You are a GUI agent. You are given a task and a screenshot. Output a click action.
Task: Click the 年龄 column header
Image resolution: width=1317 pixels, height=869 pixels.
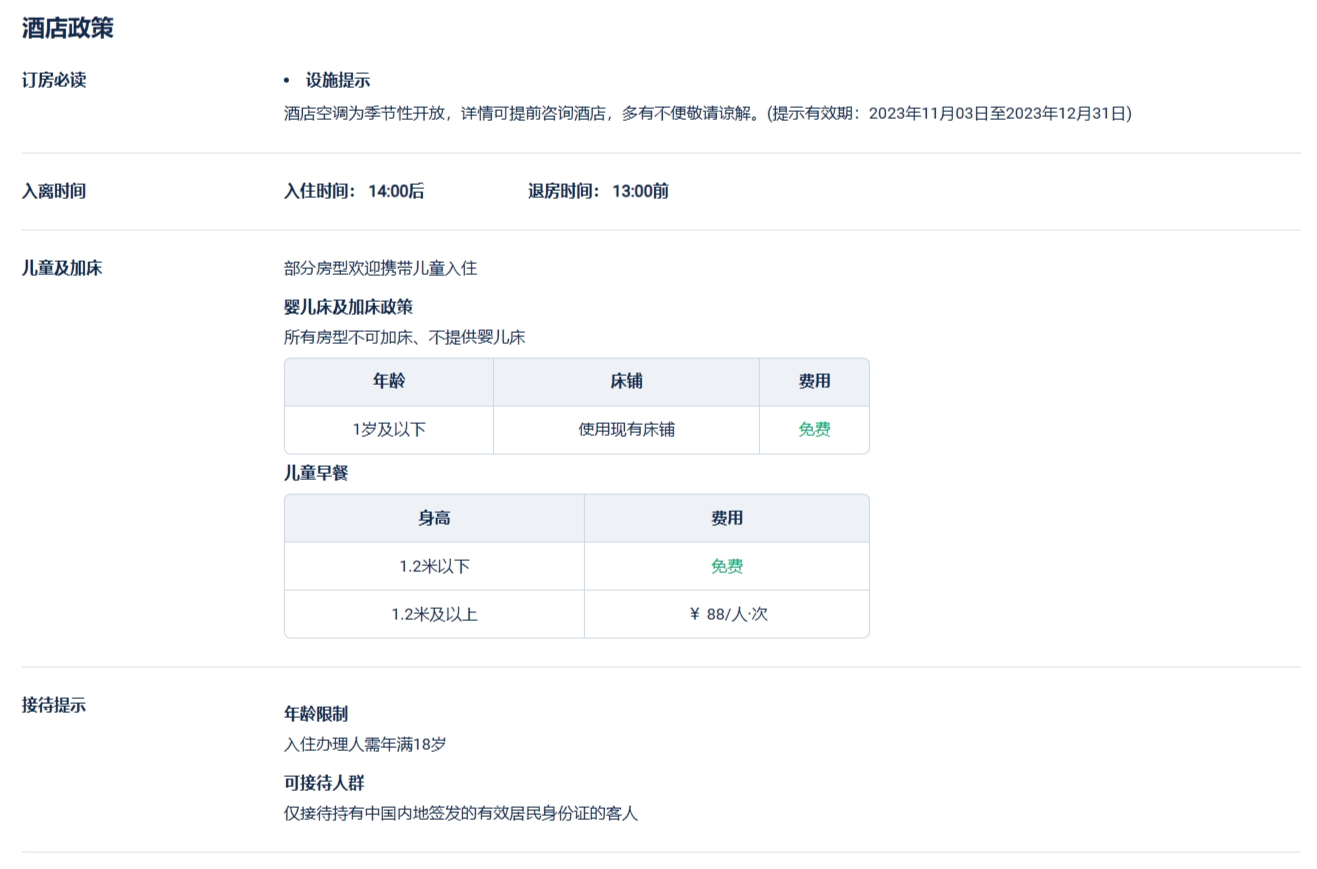389,382
